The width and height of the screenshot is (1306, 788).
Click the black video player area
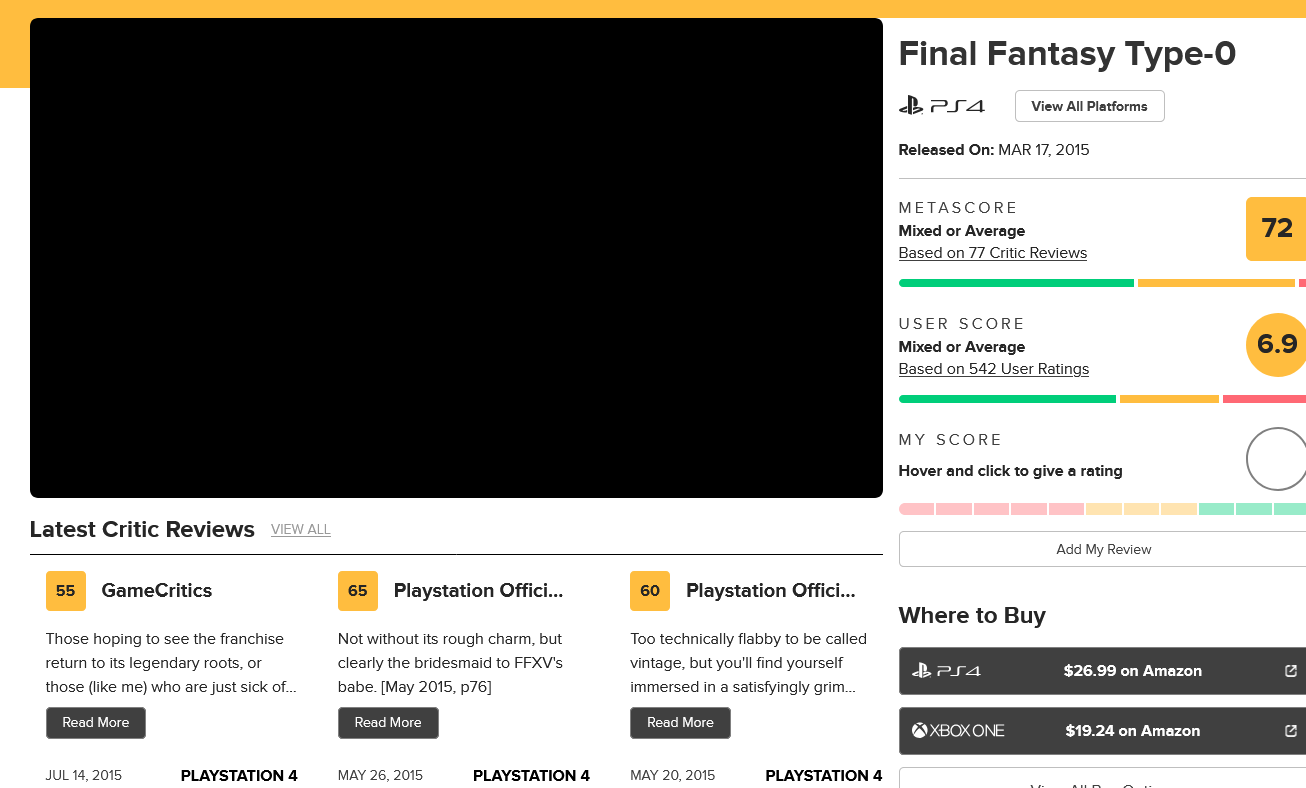(x=456, y=258)
